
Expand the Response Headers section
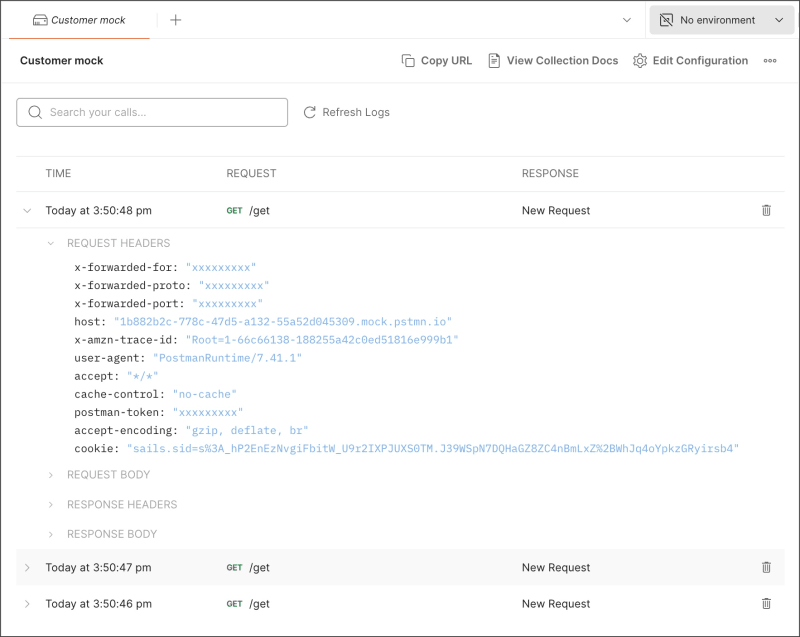tap(51, 505)
